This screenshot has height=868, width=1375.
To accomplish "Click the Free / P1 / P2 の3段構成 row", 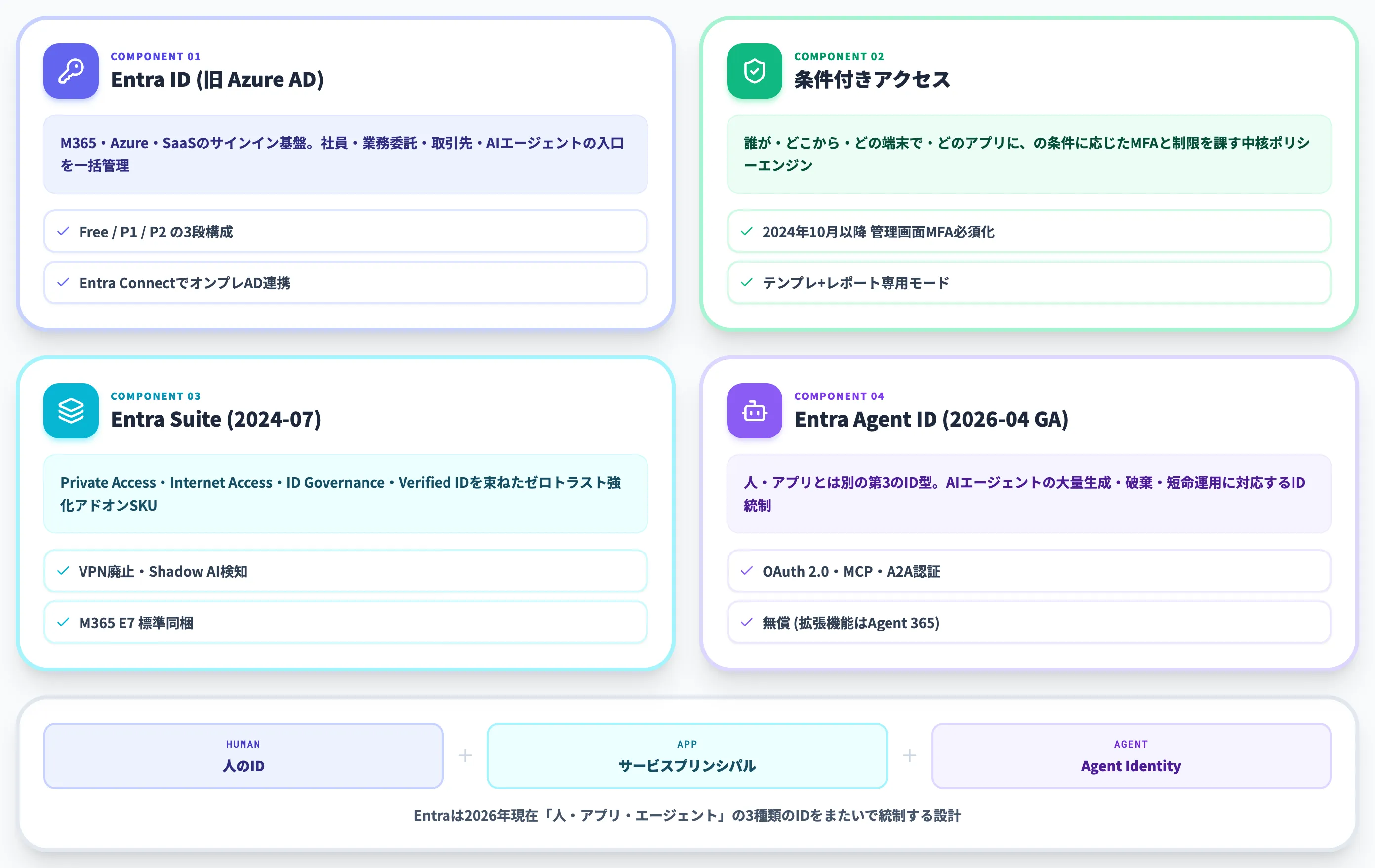I will (345, 231).
